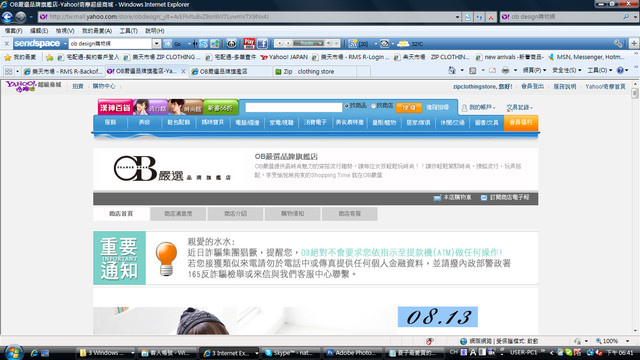The height and width of the screenshot is (360, 640).
Task: Click the MSN, Messenger, Hotmail favorites link
Action: coord(586,57)
